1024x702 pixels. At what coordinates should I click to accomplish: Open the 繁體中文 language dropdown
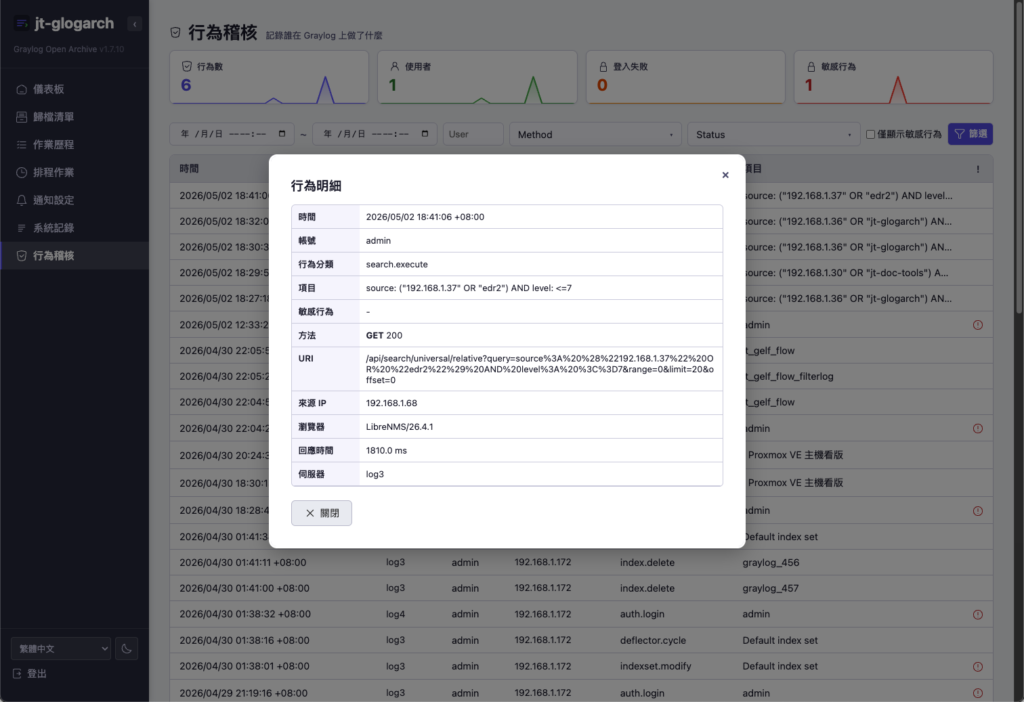pyautogui.click(x=61, y=648)
